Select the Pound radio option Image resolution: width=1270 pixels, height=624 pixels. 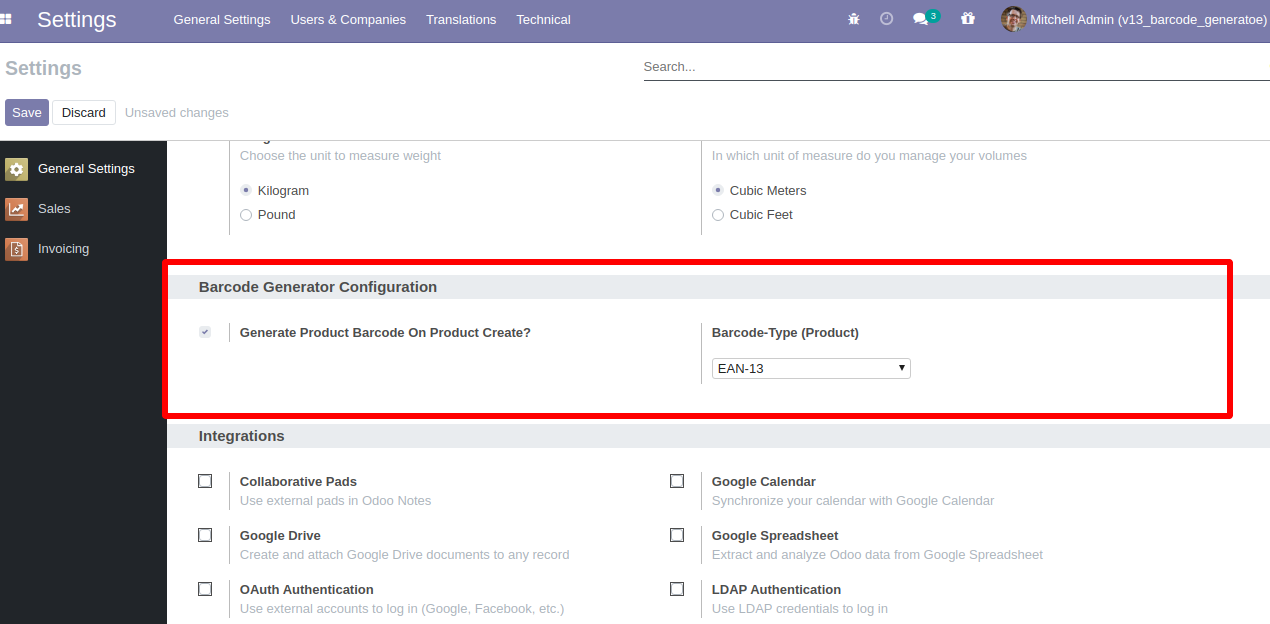pyautogui.click(x=246, y=214)
